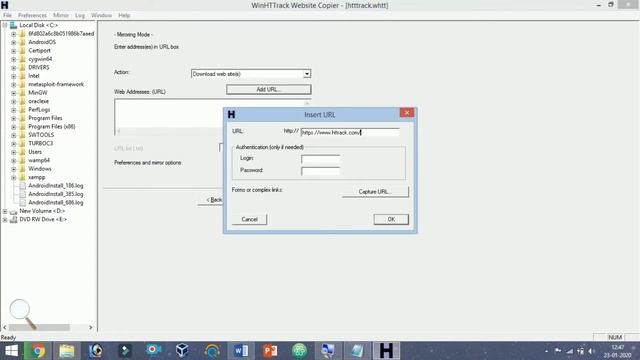Image resolution: width=640 pixels, height=360 pixels.
Task: Click OK in Insert URL dialog
Action: tap(391, 220)
